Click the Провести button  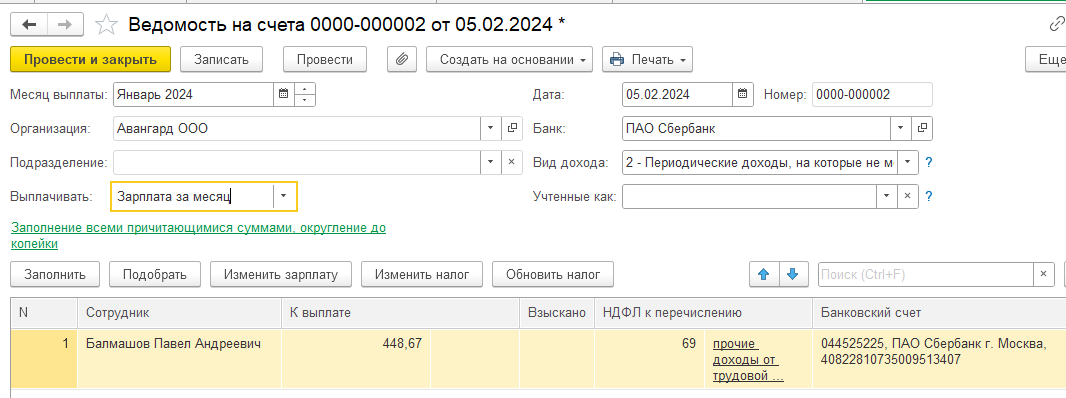325,59
